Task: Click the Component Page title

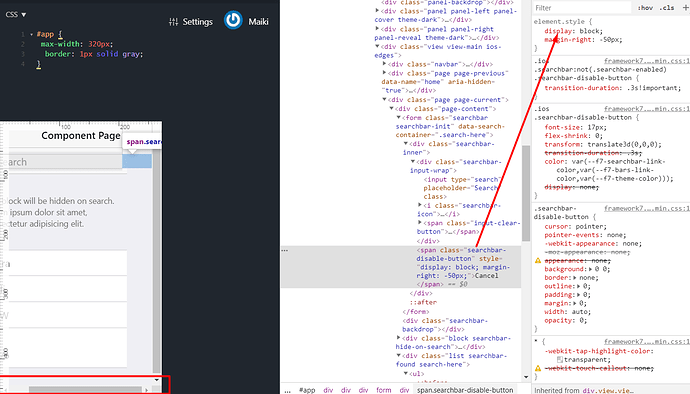Action: pos(81,136)
